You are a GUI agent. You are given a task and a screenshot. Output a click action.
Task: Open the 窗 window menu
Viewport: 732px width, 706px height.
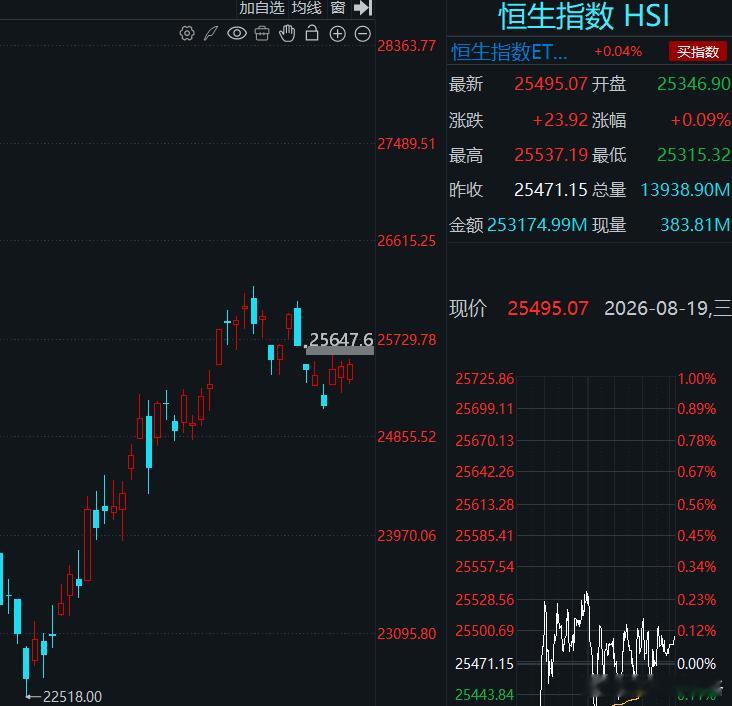click(x=338, y=7)
